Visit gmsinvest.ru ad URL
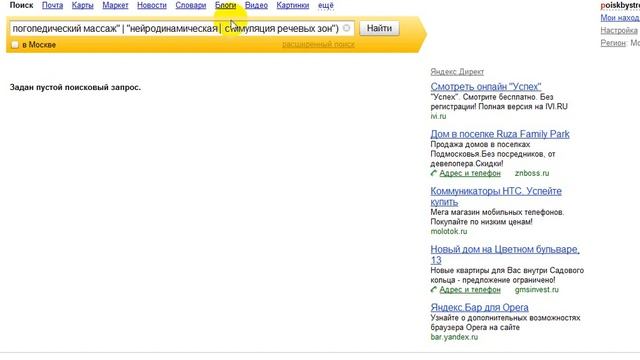The image size is (640, 360). [537, 289]
